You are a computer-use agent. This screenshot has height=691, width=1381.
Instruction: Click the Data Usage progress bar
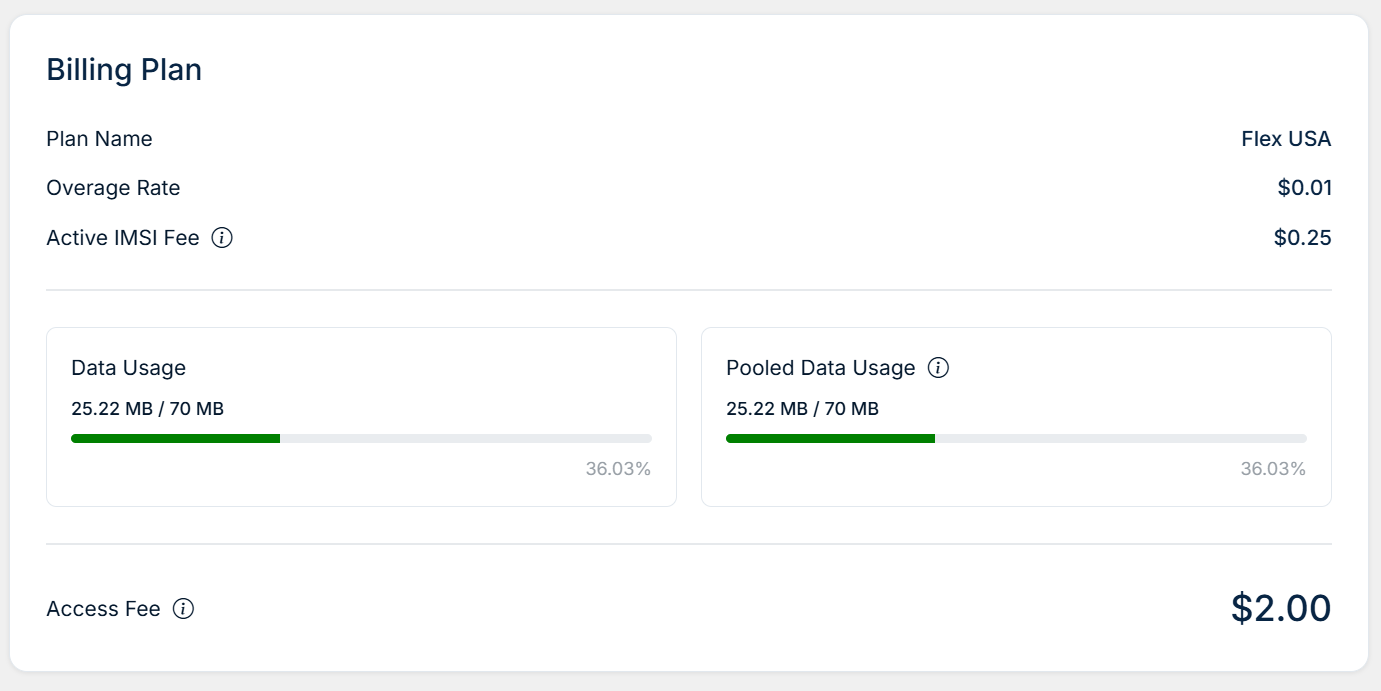coord(361,438)
